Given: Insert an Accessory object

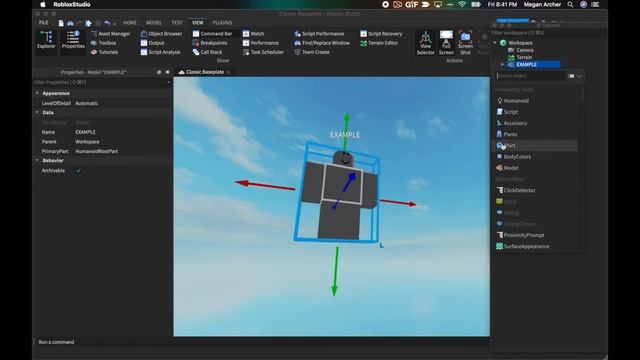Looking at the screenshot, I should point(536,123).
